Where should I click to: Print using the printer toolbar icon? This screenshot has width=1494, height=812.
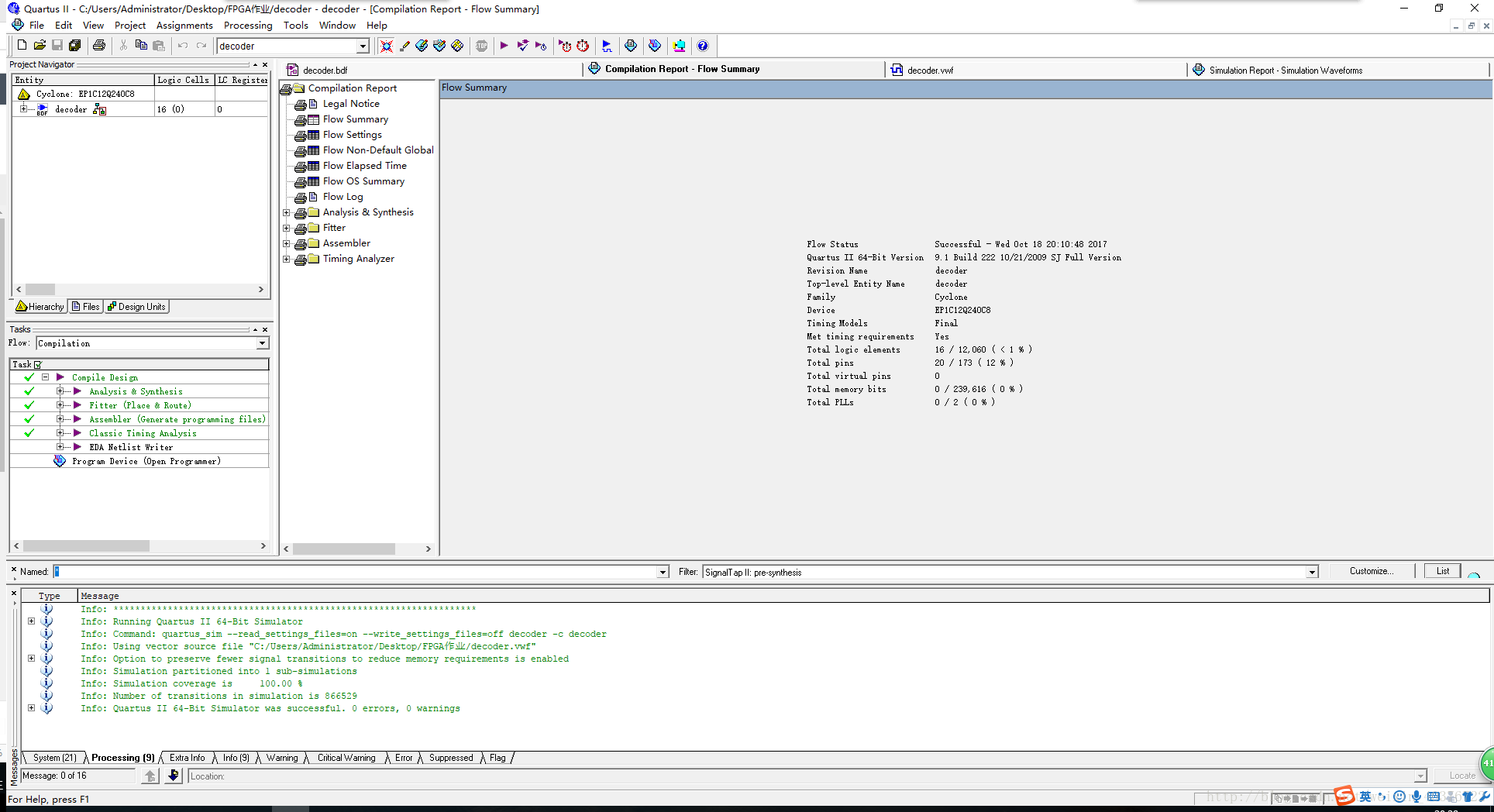point(99,46)
